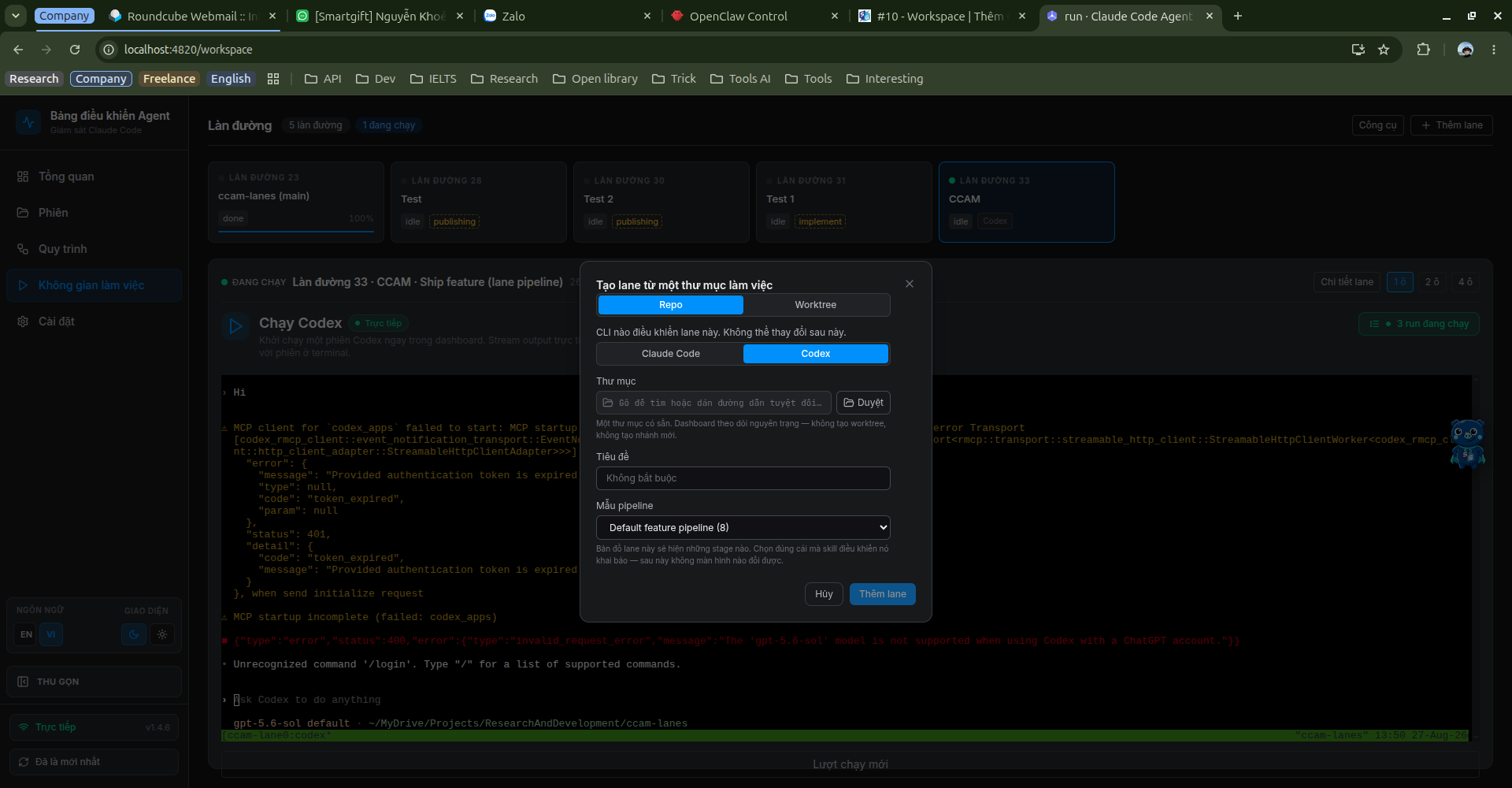Click the Thêm lane button in header
Image resolution: width=1512 pixels, height=788 pixels.
click(1451, 125)
